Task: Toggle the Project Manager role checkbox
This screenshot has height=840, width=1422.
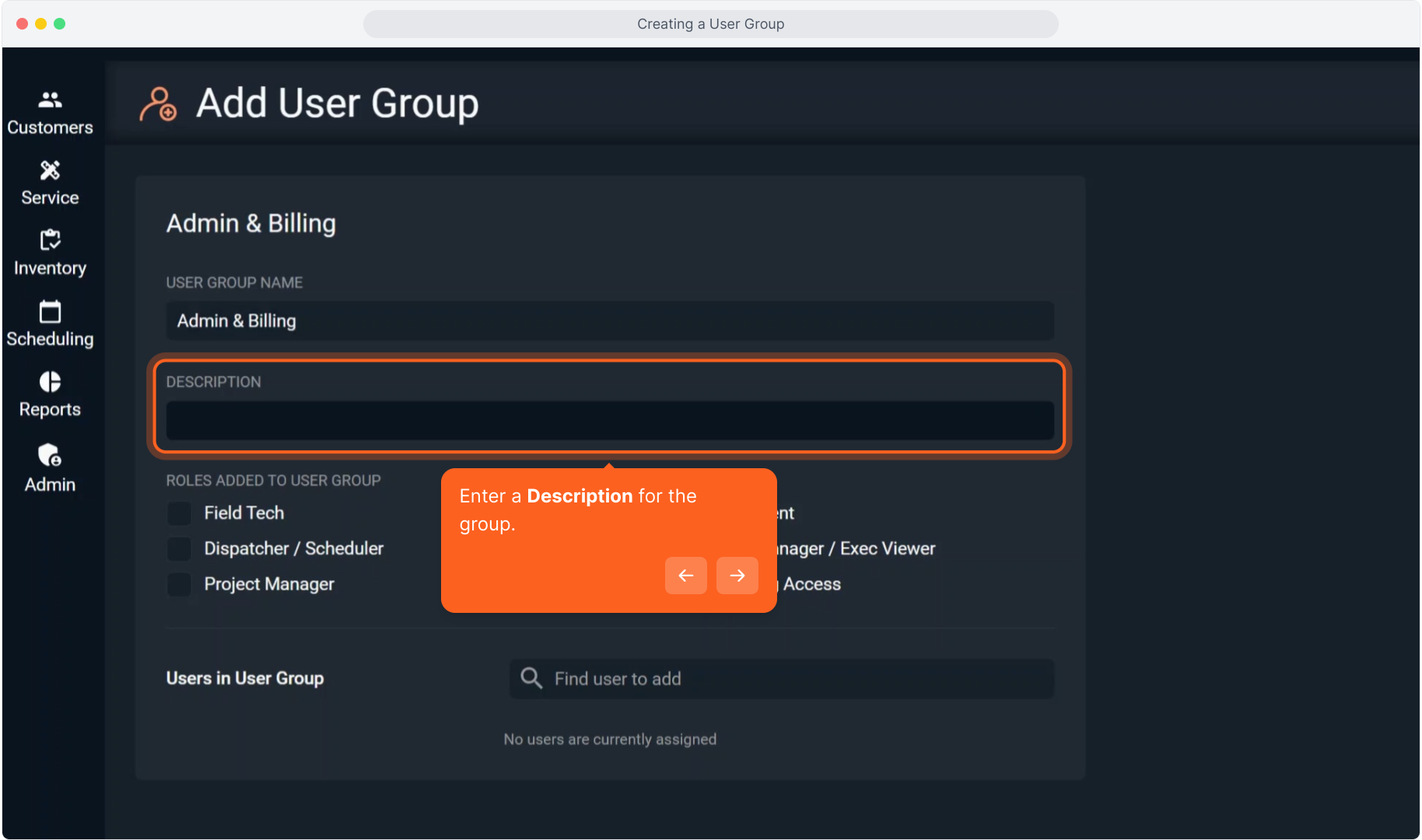Action: pos(180,584)
